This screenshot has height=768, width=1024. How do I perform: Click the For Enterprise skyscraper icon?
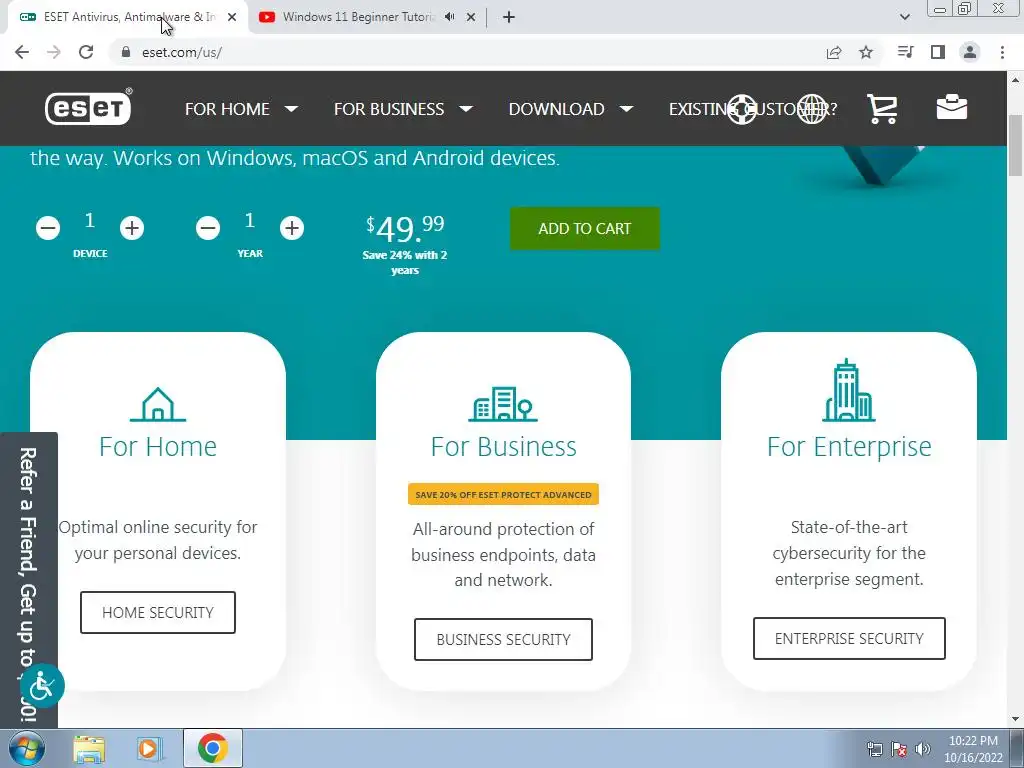pos(848,390)
